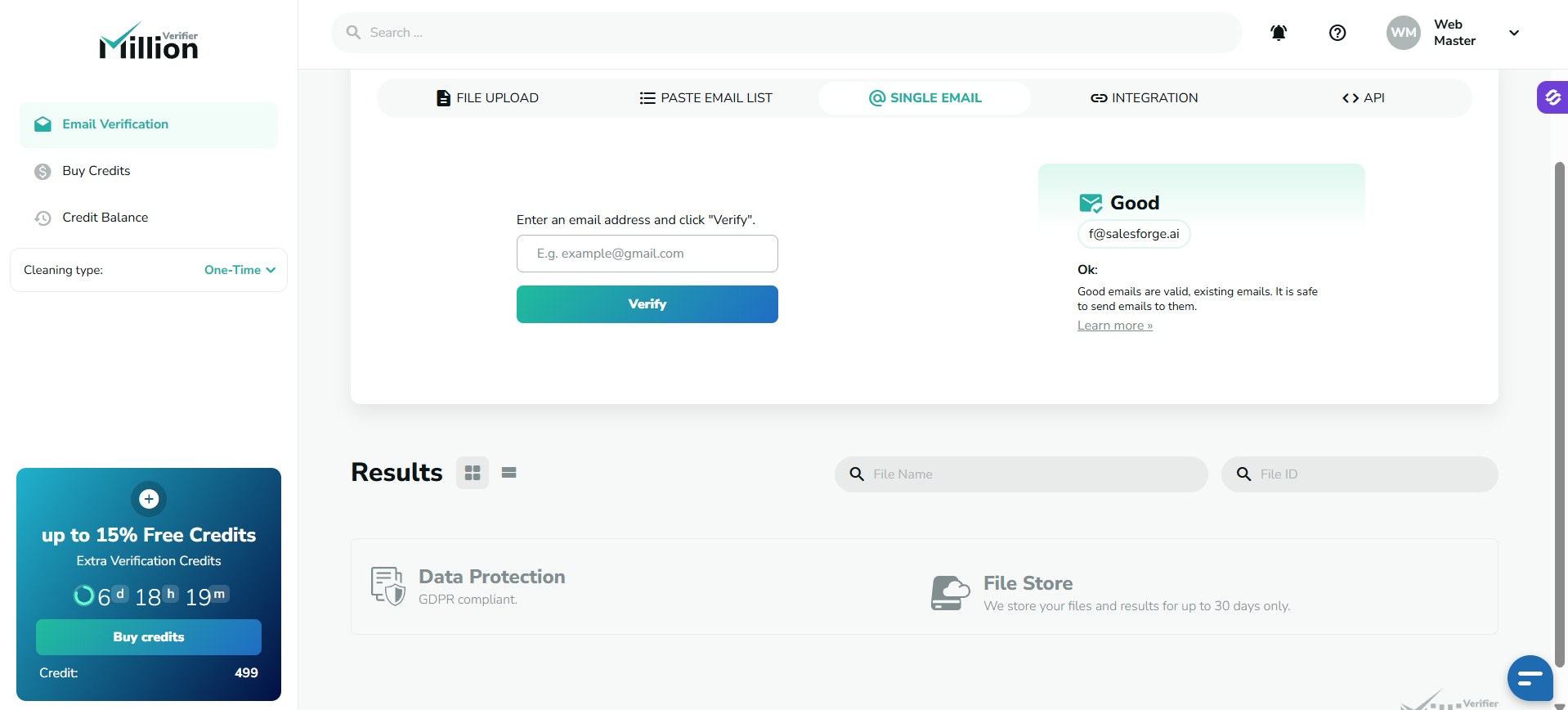Open the chat widget button
Viewport: 1568px width, 710px height.
[1530, 678]
